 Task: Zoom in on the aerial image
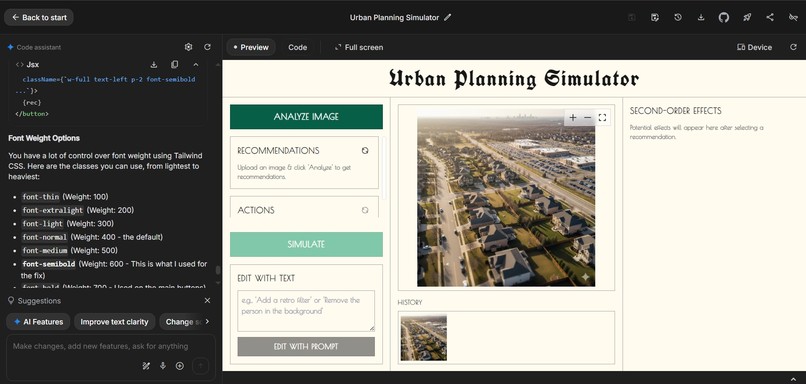coord(573,118)
